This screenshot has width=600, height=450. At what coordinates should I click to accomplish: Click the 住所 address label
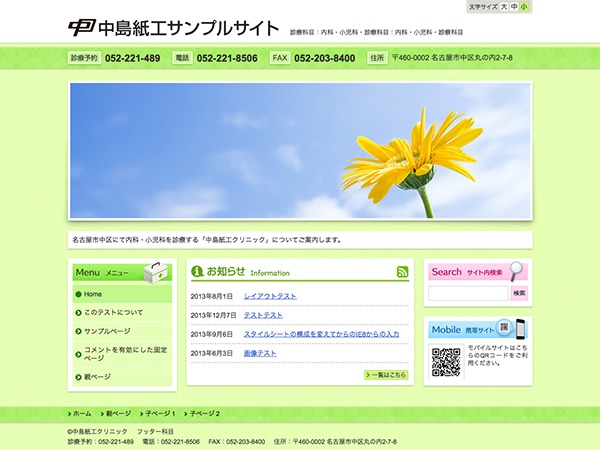tap(377, 58)
